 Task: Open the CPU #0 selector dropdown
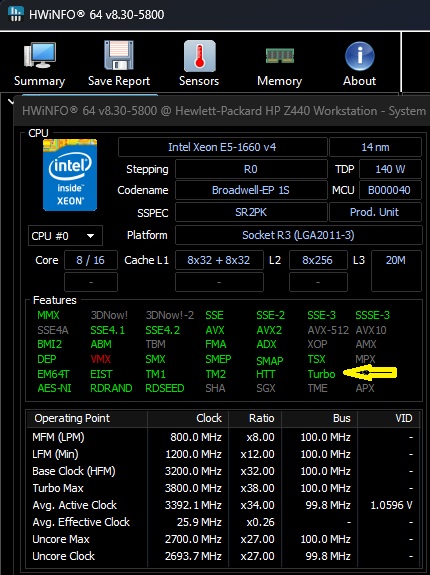(x=65, y=236)
